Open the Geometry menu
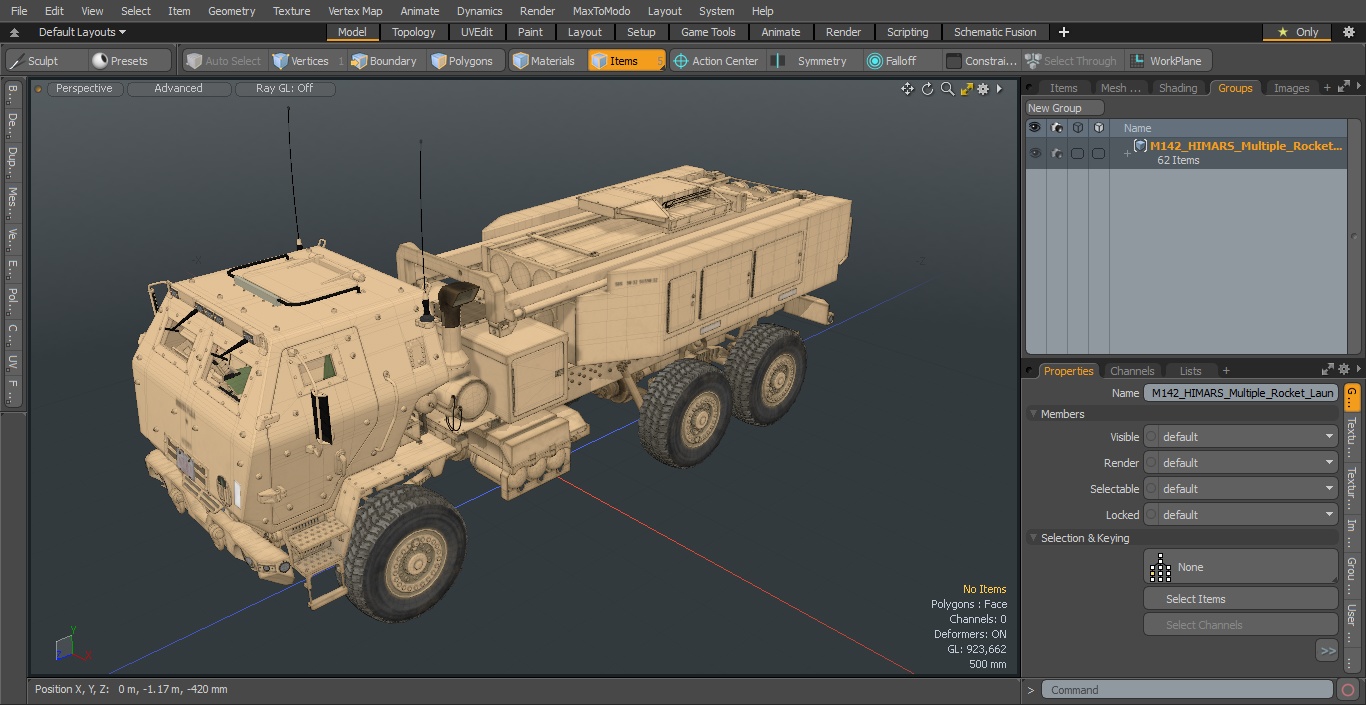The height and width of the screenshot is (705, 1366). 231,11
